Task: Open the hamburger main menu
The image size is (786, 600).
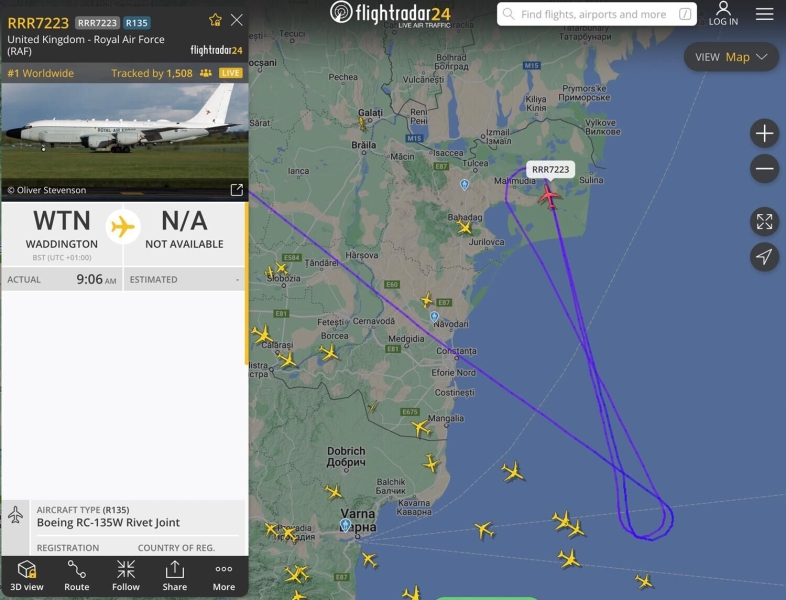Action: 764,14
